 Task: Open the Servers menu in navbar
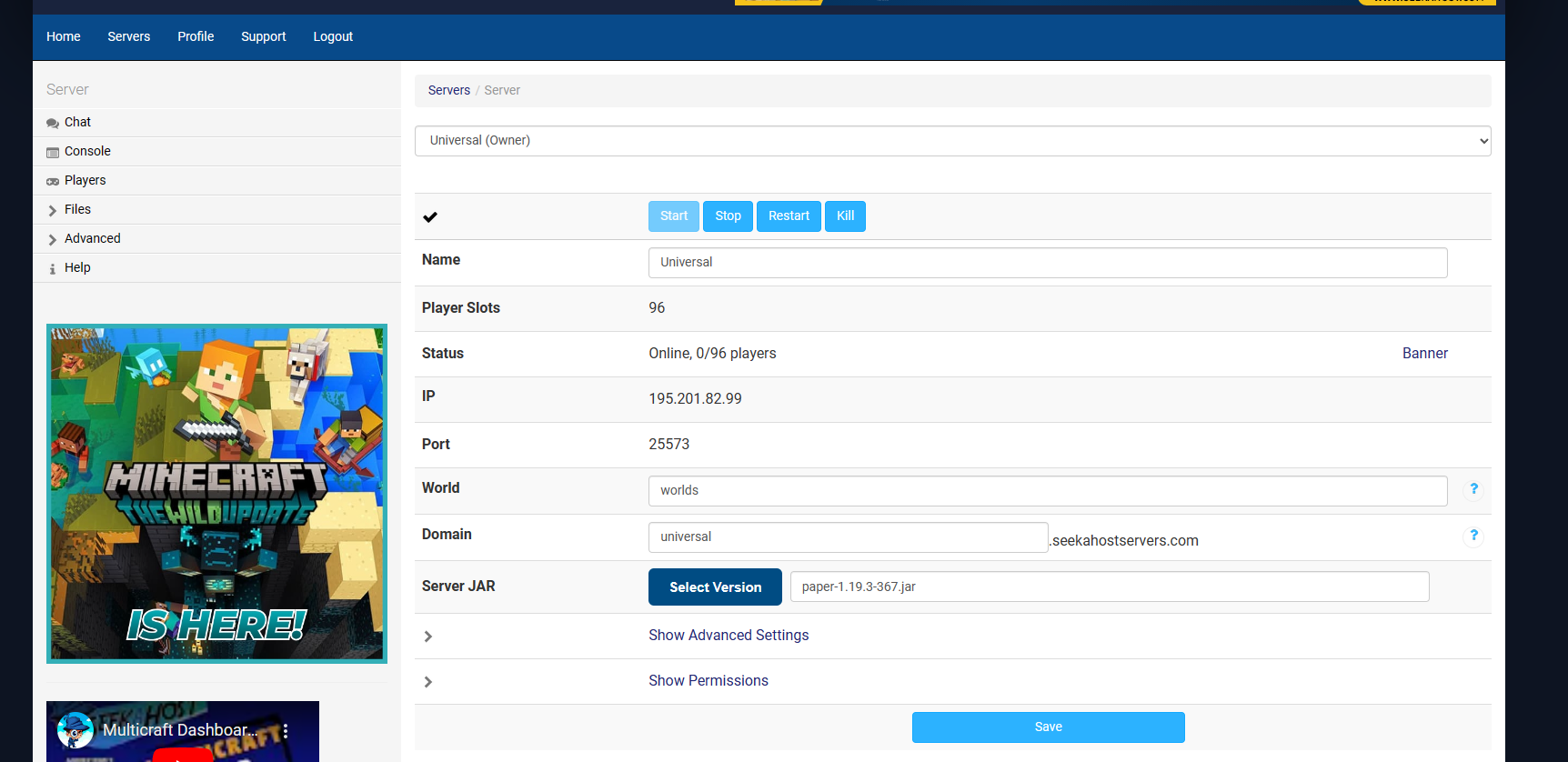(x=129, y=37)
